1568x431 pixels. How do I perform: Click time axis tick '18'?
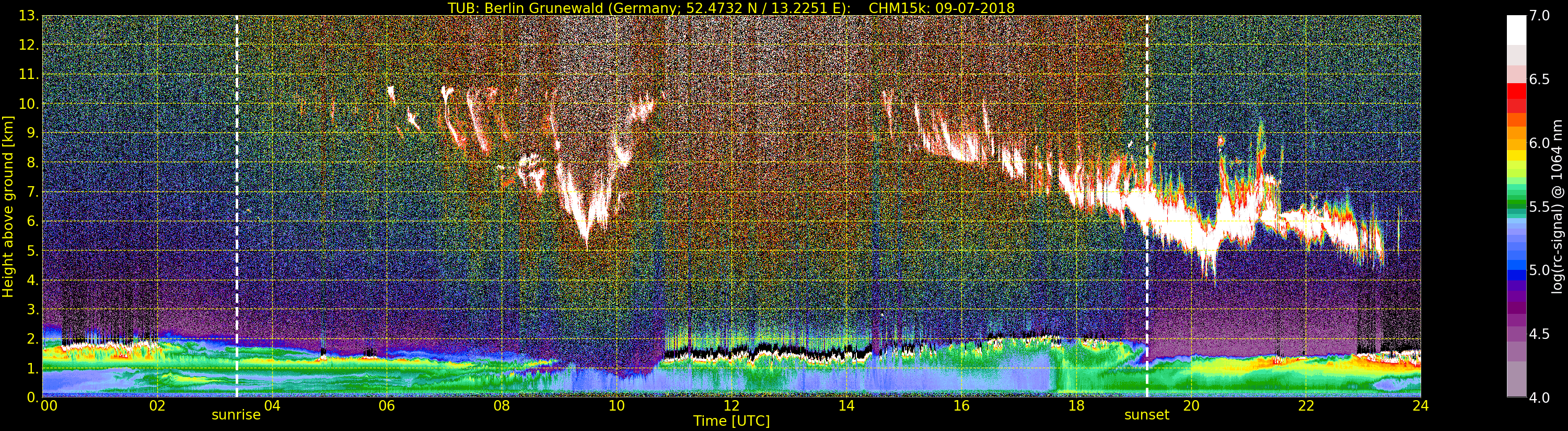(1076, 406)
